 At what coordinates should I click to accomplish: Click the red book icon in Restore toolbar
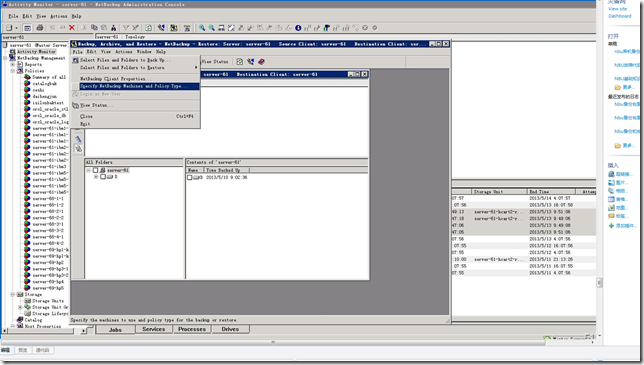click(x=261, y=62)
